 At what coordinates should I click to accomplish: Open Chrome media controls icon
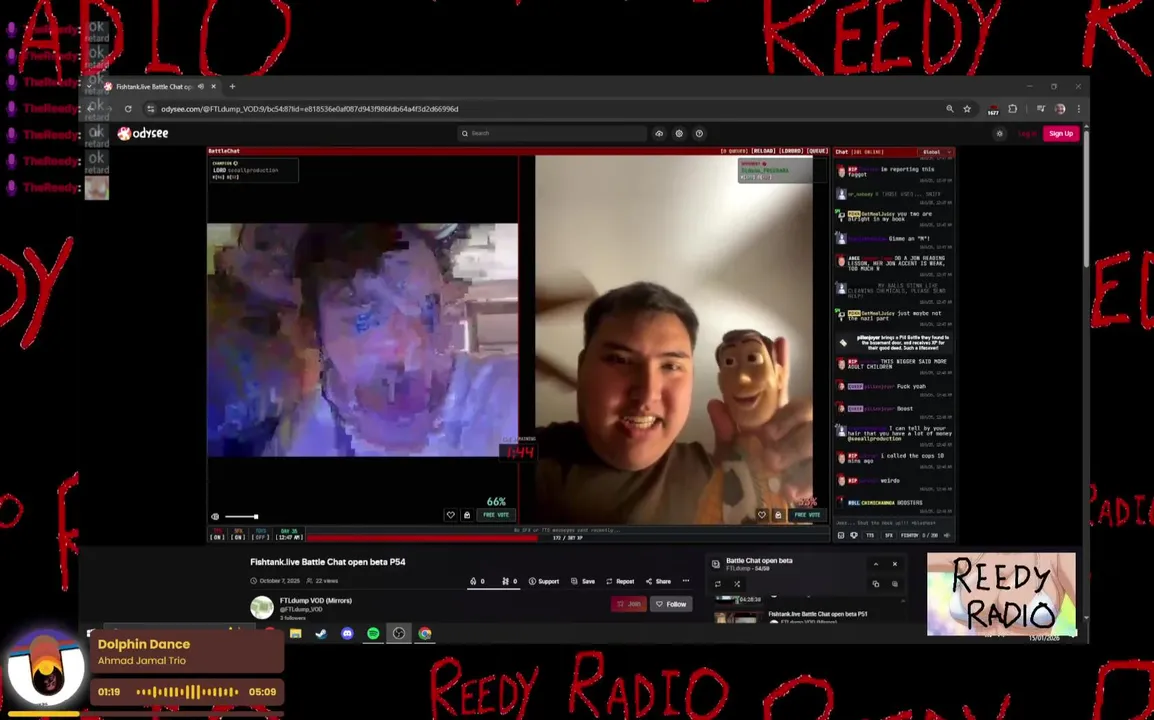(x=1041, y=109)
